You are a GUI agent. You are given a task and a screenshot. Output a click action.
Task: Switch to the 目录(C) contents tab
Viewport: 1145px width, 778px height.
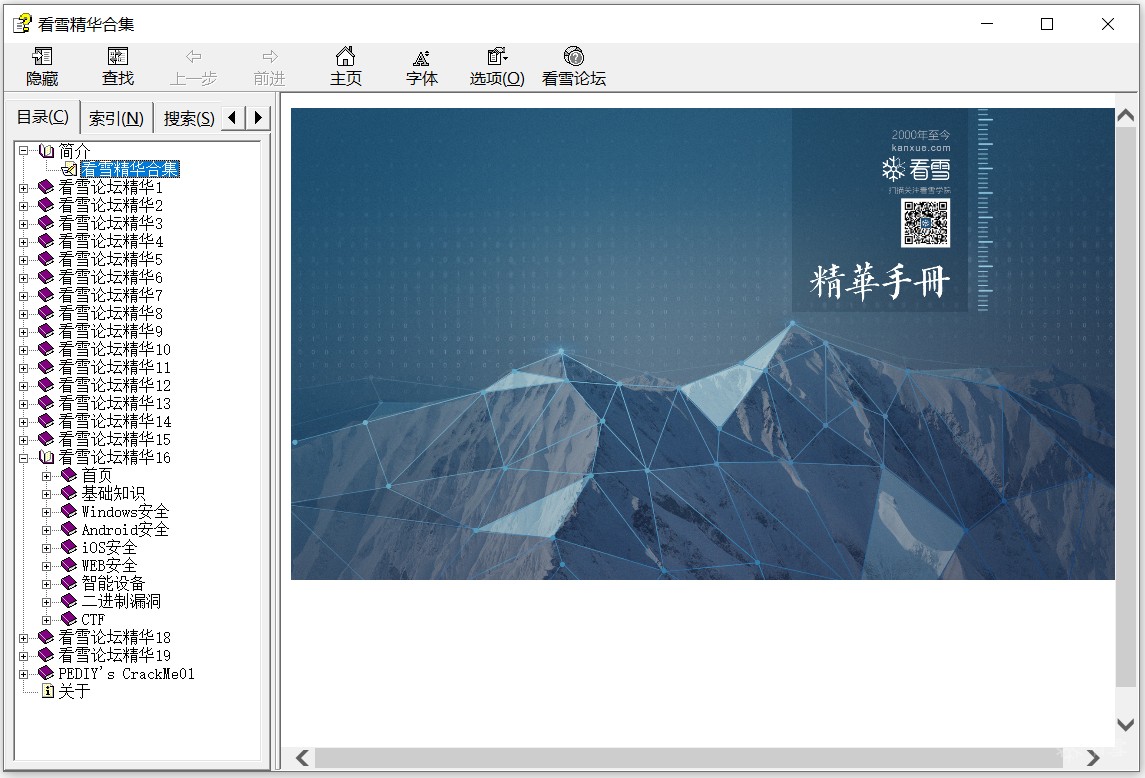pyautogui.click(x=42, y=117)
